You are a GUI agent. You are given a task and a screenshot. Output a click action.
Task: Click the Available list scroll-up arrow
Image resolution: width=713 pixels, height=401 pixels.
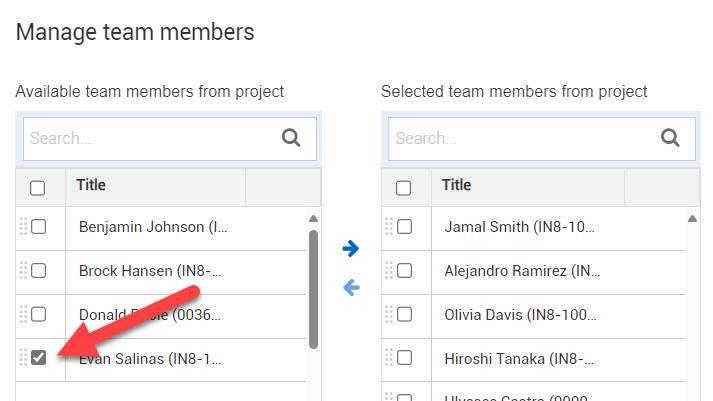313,218
